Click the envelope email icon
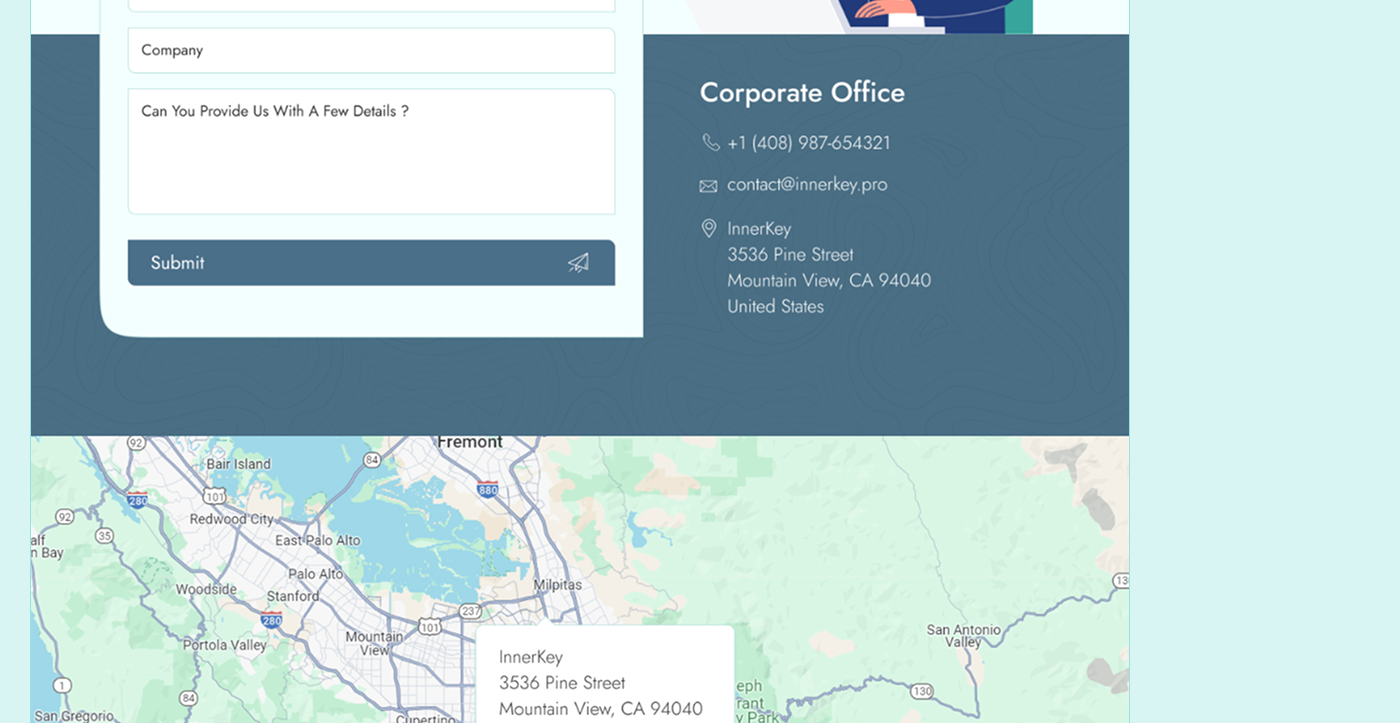 pos(708,186)
